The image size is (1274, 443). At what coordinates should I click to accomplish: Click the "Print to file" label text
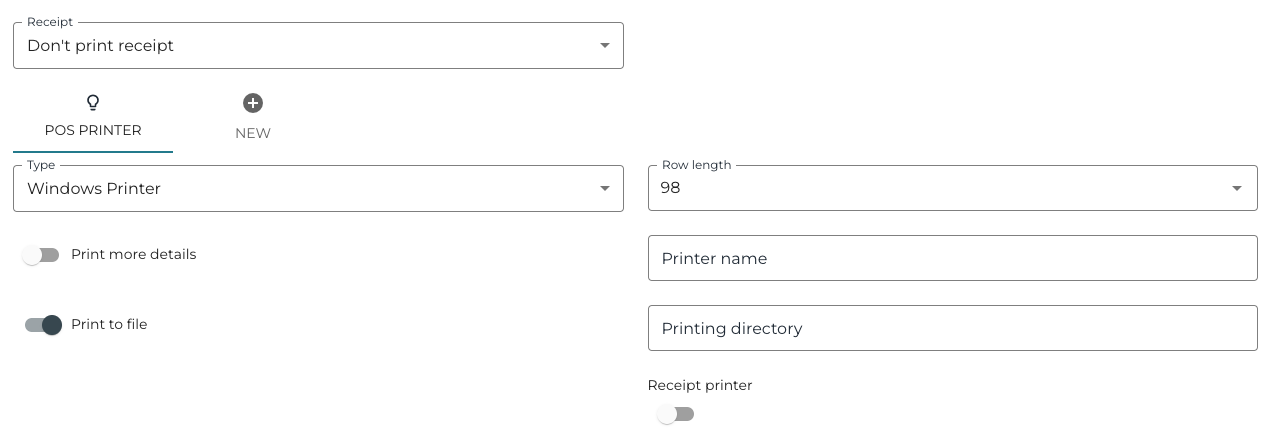(x=109, y=324)
